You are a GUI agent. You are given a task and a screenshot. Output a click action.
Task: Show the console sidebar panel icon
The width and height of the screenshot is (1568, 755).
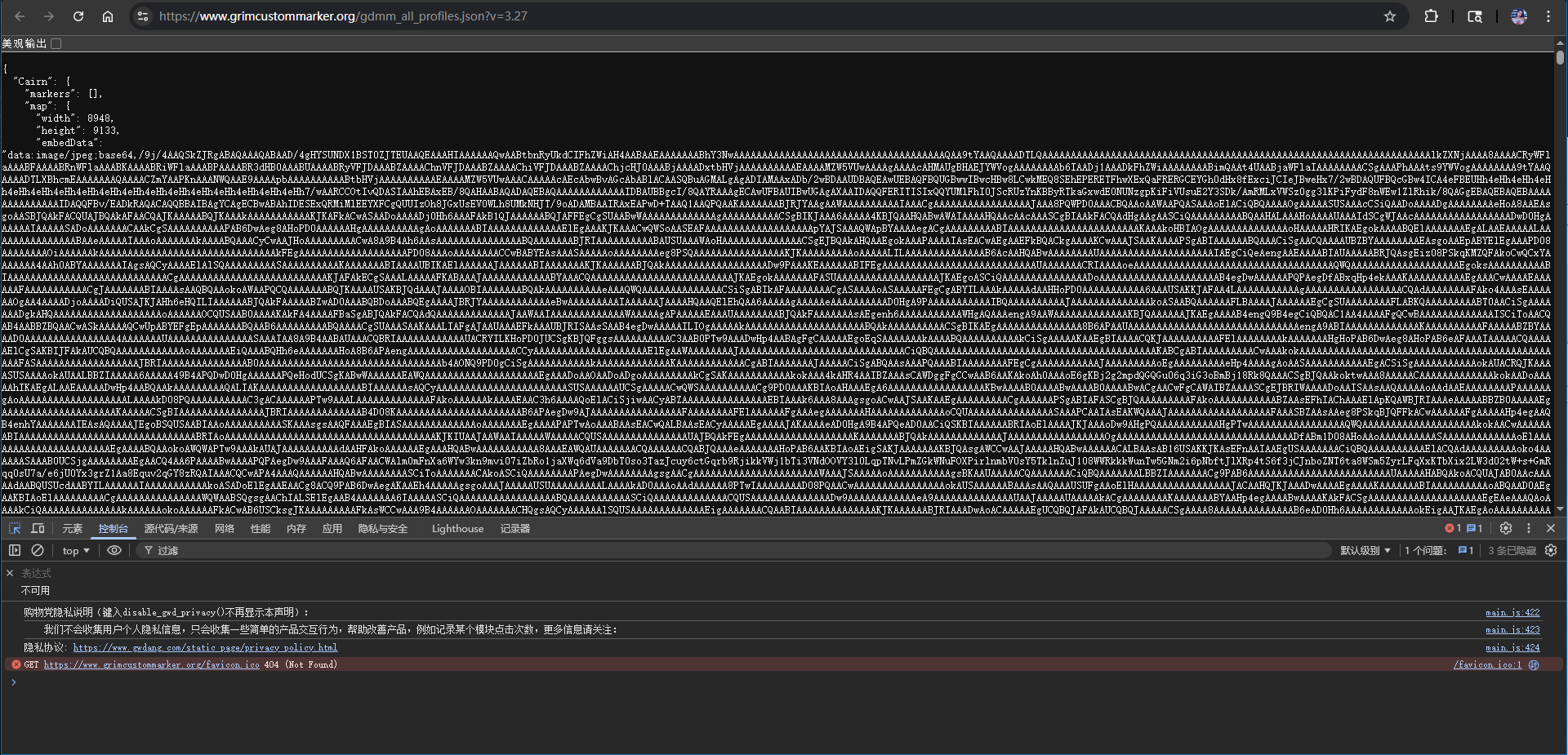click(15, 550)
